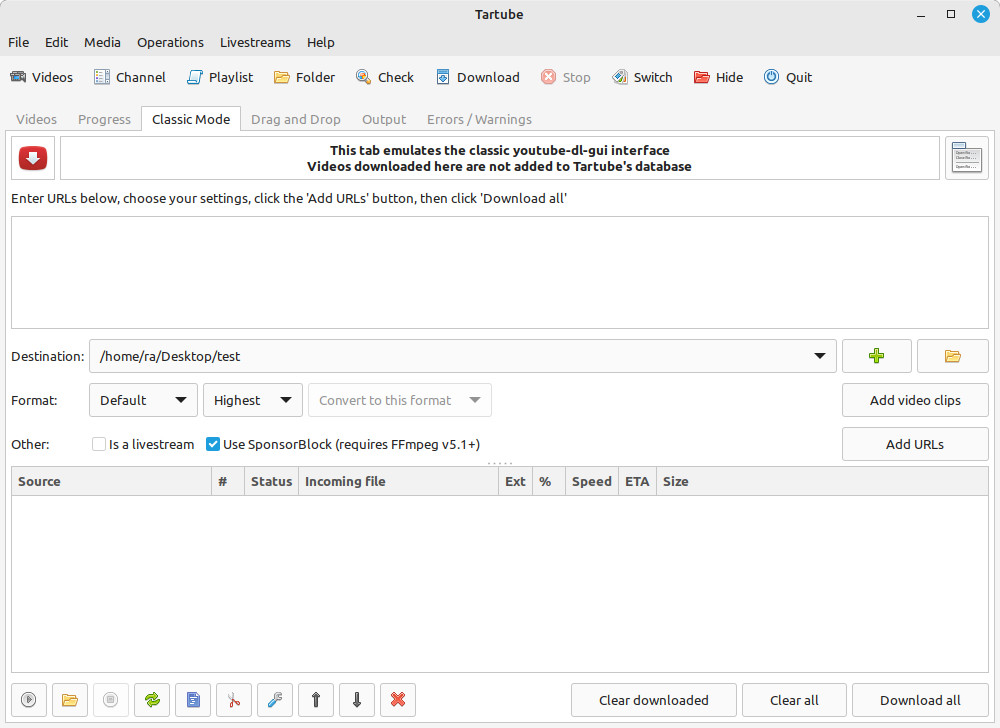Click the blue document icon in bottom toolbar
This screenshot has width=1000, height=728.
click(x=193, y=700)
